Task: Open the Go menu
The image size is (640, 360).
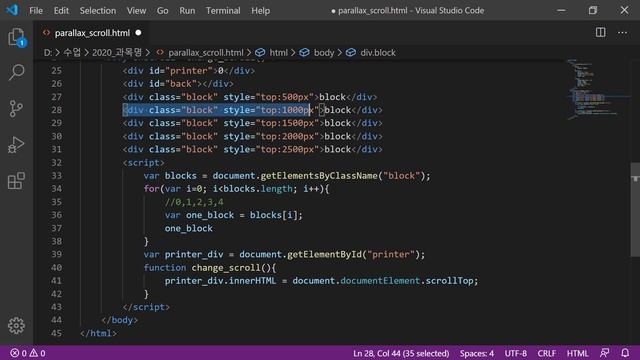Action: [x=162, y=11]
